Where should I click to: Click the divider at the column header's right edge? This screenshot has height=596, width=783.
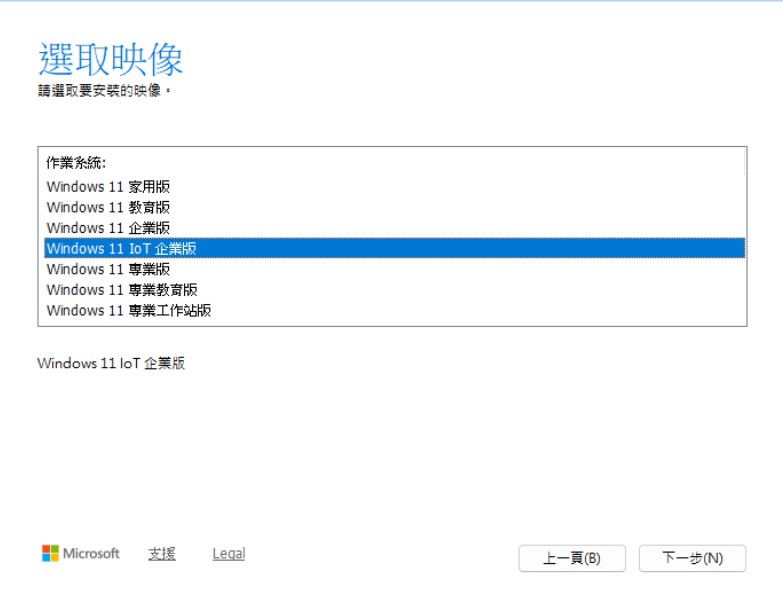[743, 162]
